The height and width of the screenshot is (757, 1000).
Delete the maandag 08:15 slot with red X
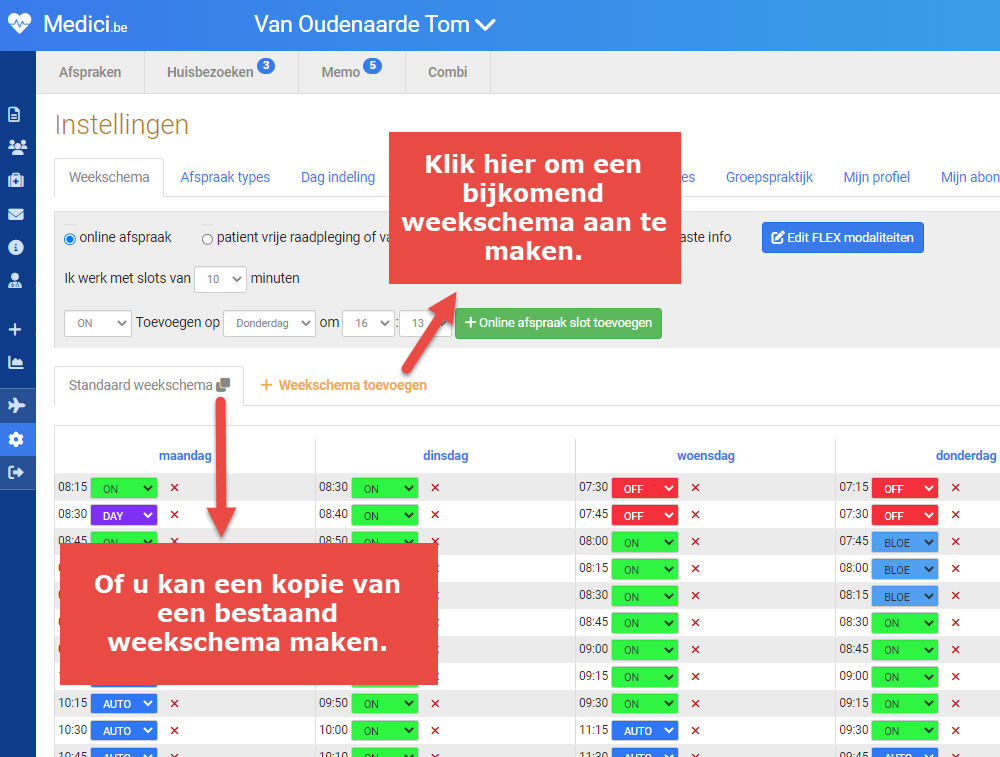[x=174, y=488]
